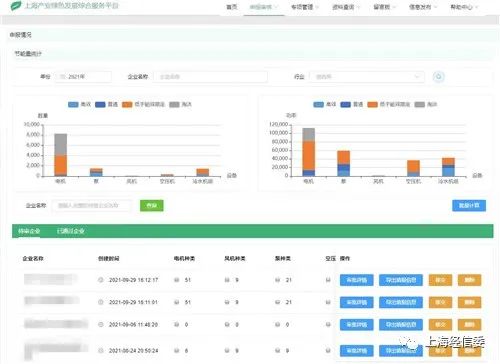Image resolution: width=500 pixels, height=364 pixels.
Task: Toggle light-blue legend swatch in the right chart
Action: [319, 105]
